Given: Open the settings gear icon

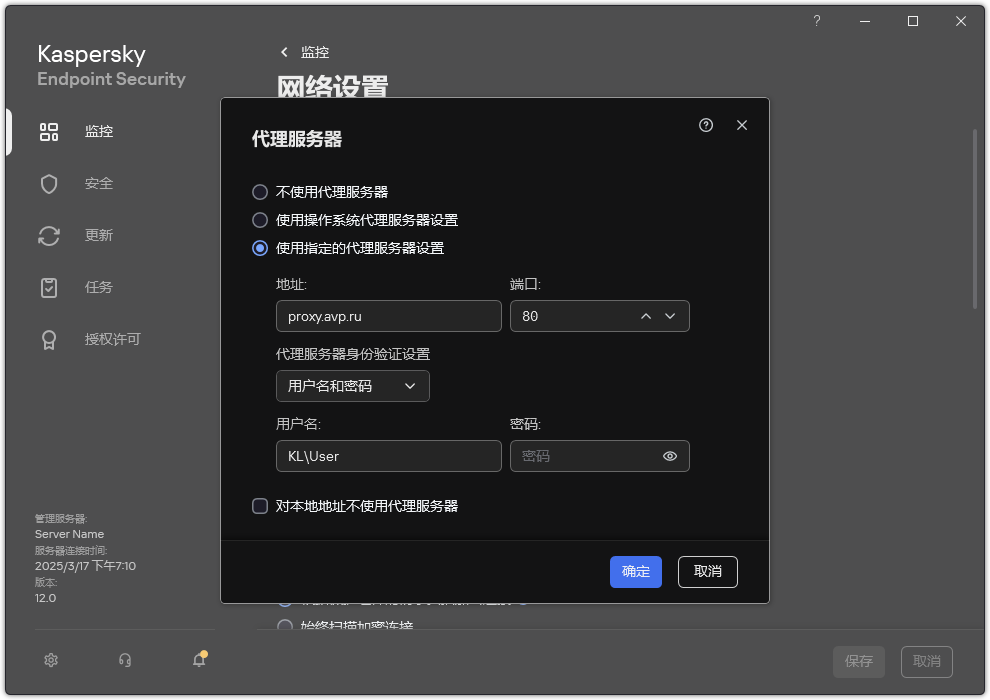Looking at the screenshot, I should [50, 660].
